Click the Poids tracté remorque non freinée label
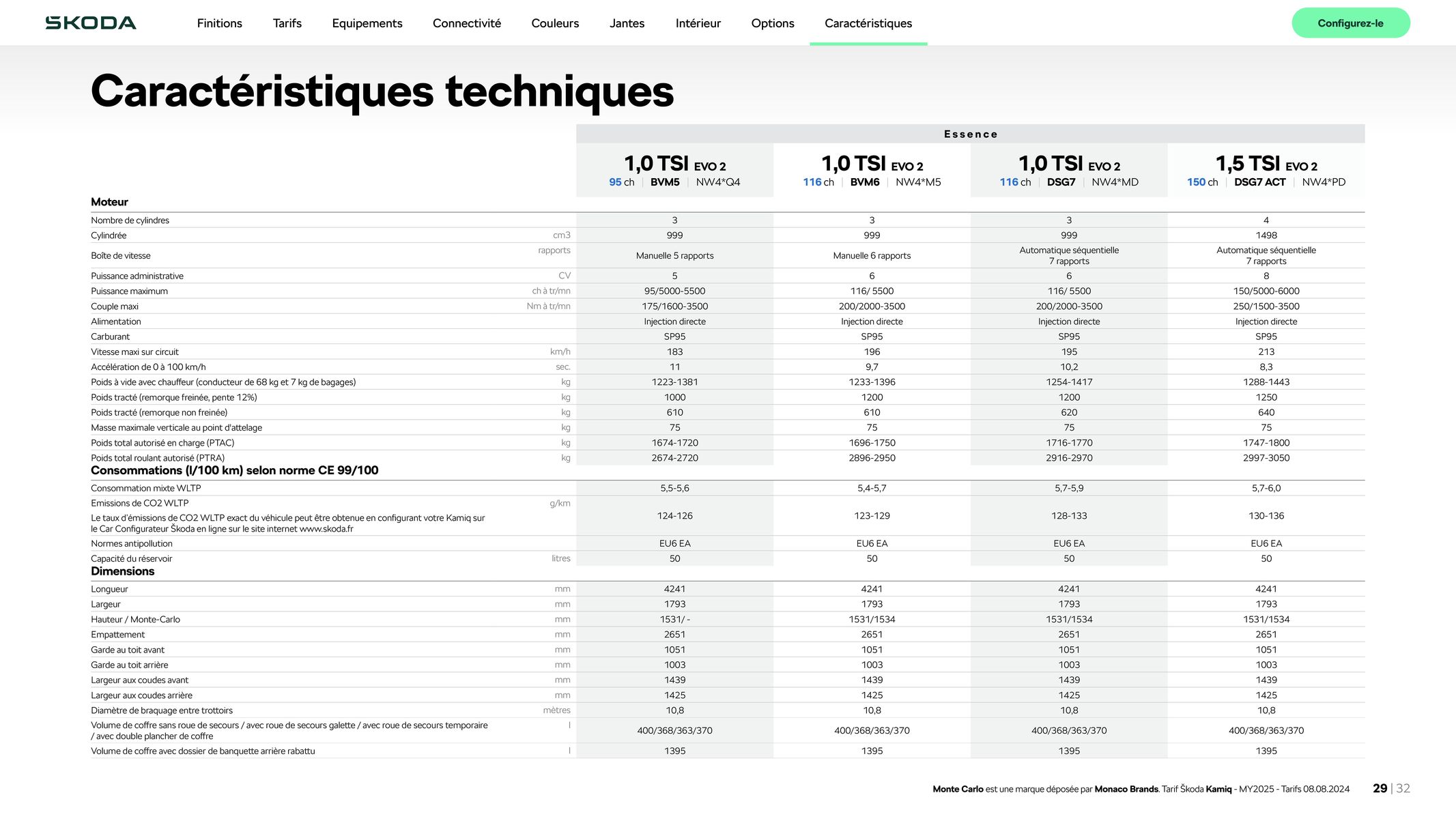Image resolution: width=1456 pixels, height=819 pixels. [159, 413]
